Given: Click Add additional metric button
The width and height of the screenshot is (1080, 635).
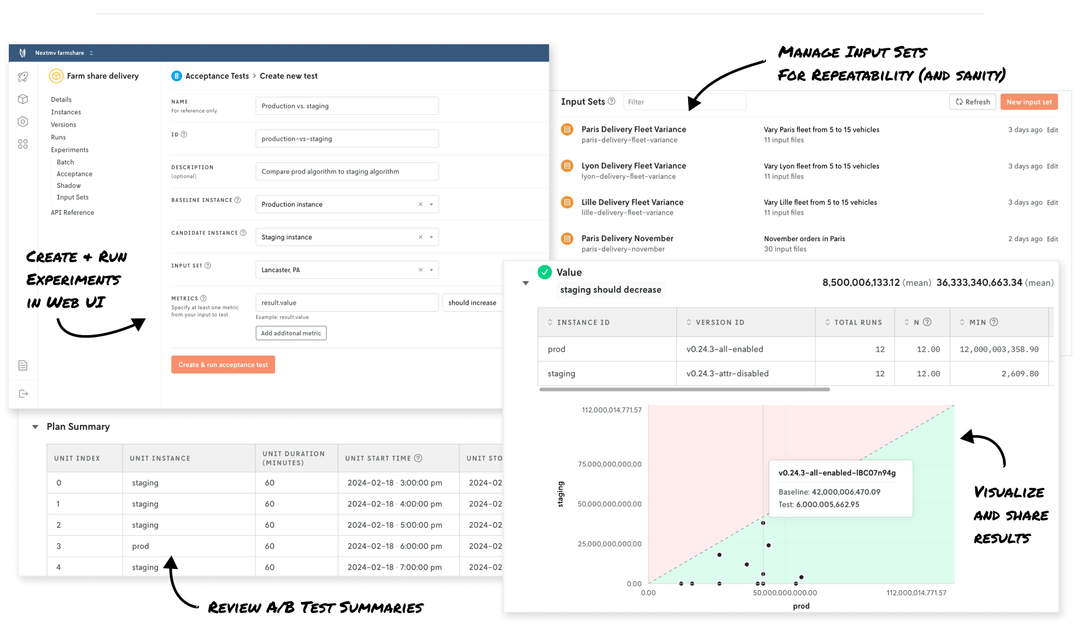Looking at the screenshot, I should click(x=291, y=333).
